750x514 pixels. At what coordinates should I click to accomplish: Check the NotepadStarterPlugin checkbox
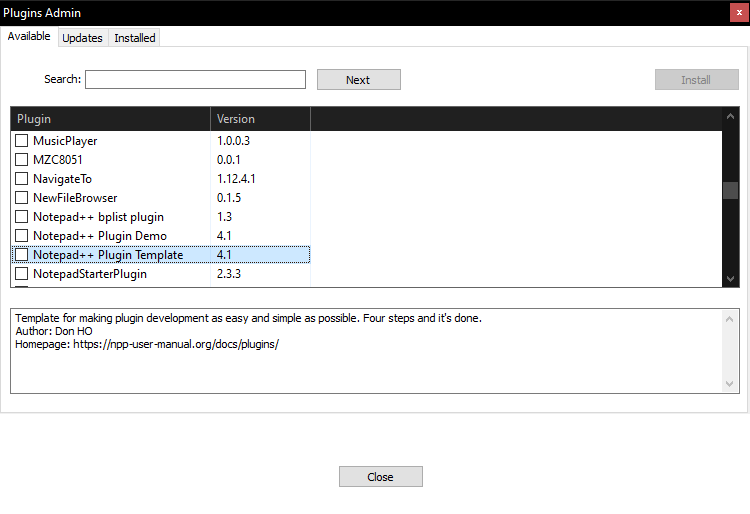pos(22,273)
